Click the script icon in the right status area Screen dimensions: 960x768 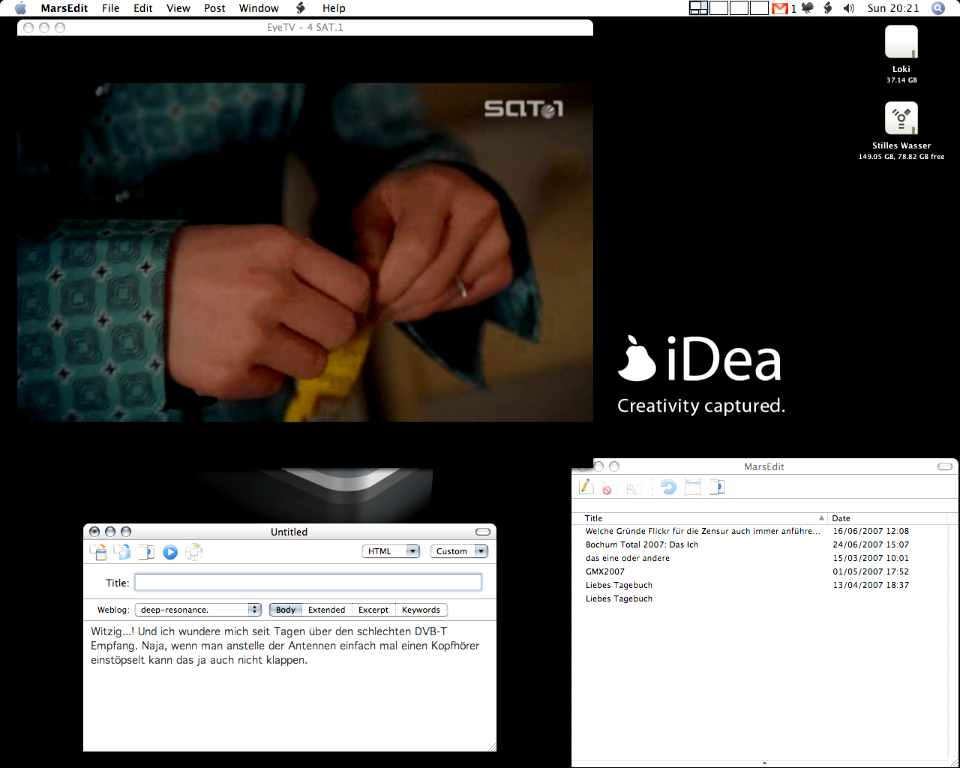point(828,8)
